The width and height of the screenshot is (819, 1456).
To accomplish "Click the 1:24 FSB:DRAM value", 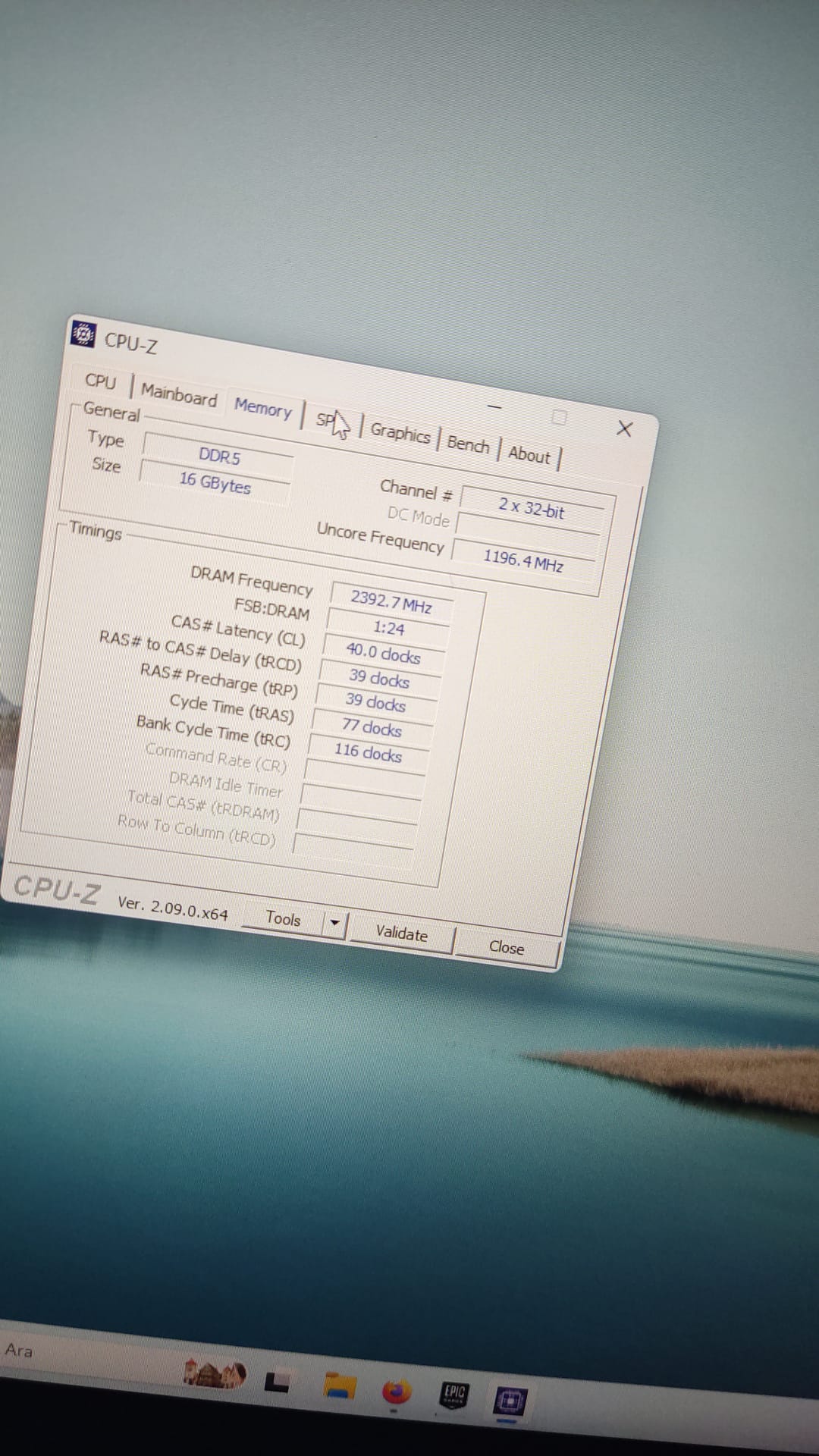I will pyautogui.click(x=388, y=628).
